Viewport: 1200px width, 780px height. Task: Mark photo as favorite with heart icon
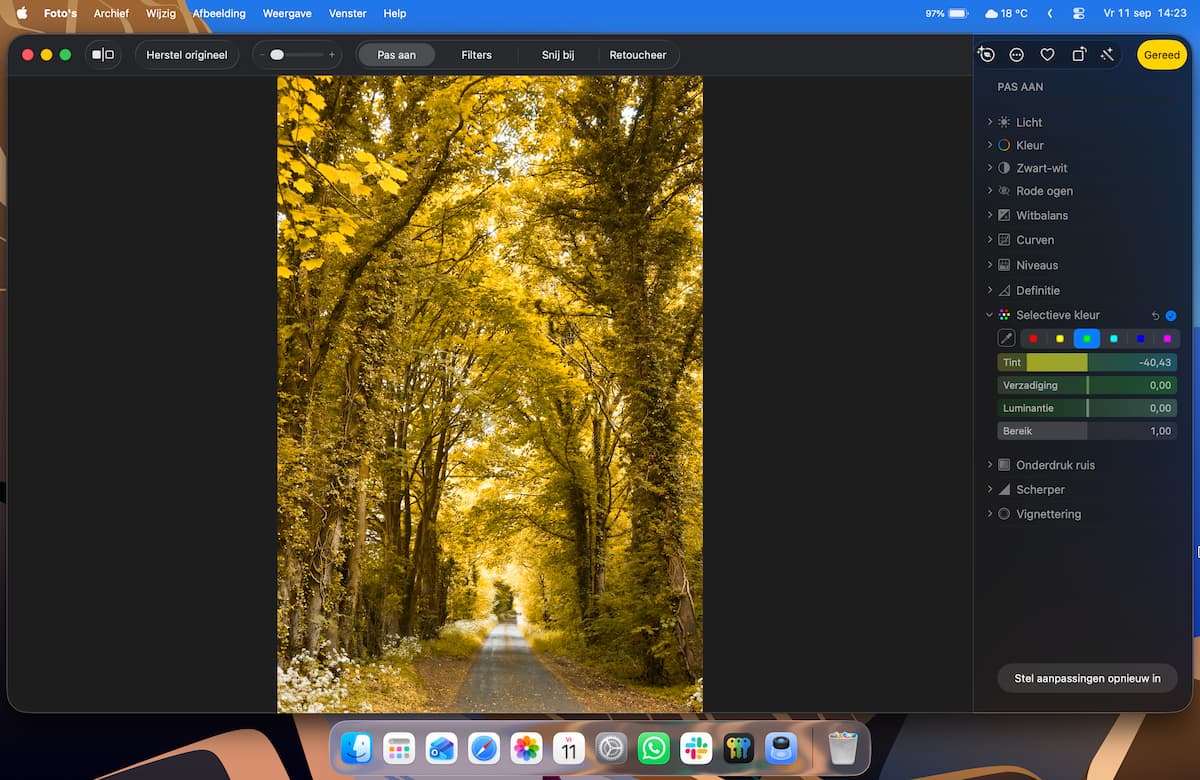point(1047,55)
